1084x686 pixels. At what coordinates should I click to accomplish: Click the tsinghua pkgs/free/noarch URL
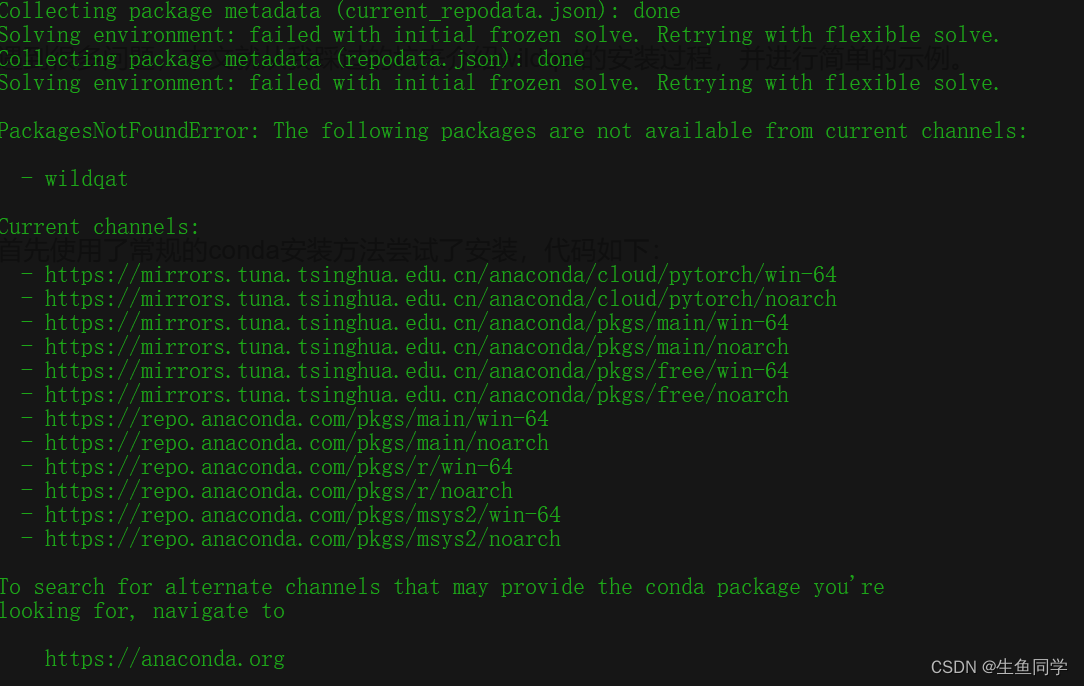pos(416,395)
